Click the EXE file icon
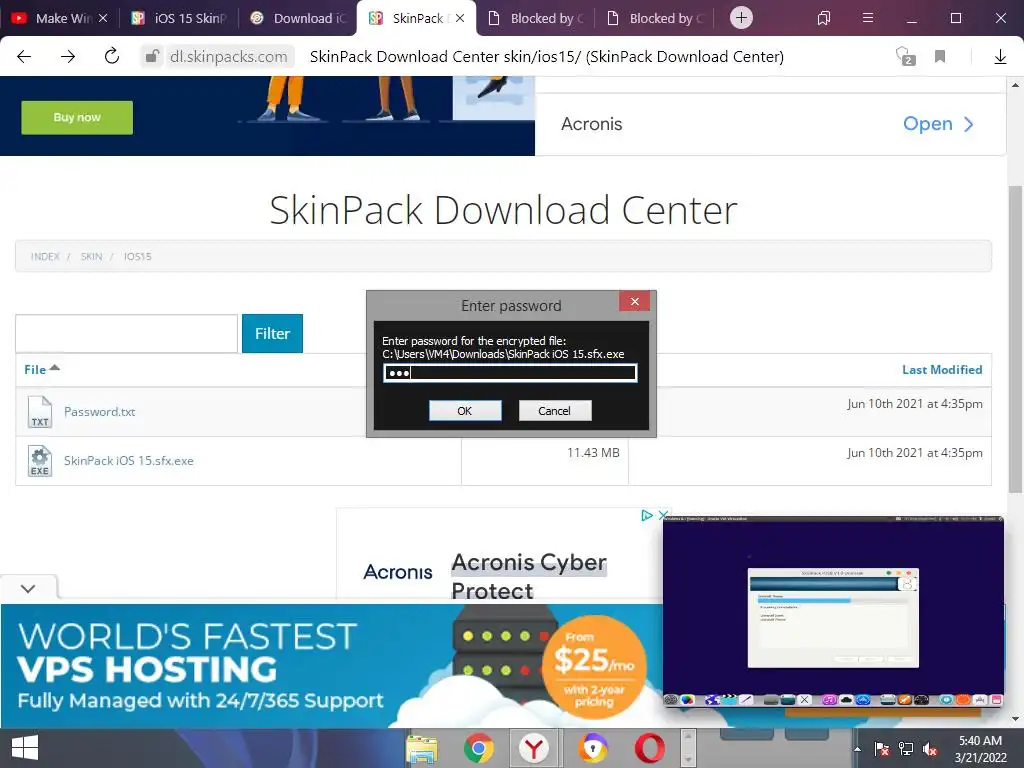 (40, 461)
